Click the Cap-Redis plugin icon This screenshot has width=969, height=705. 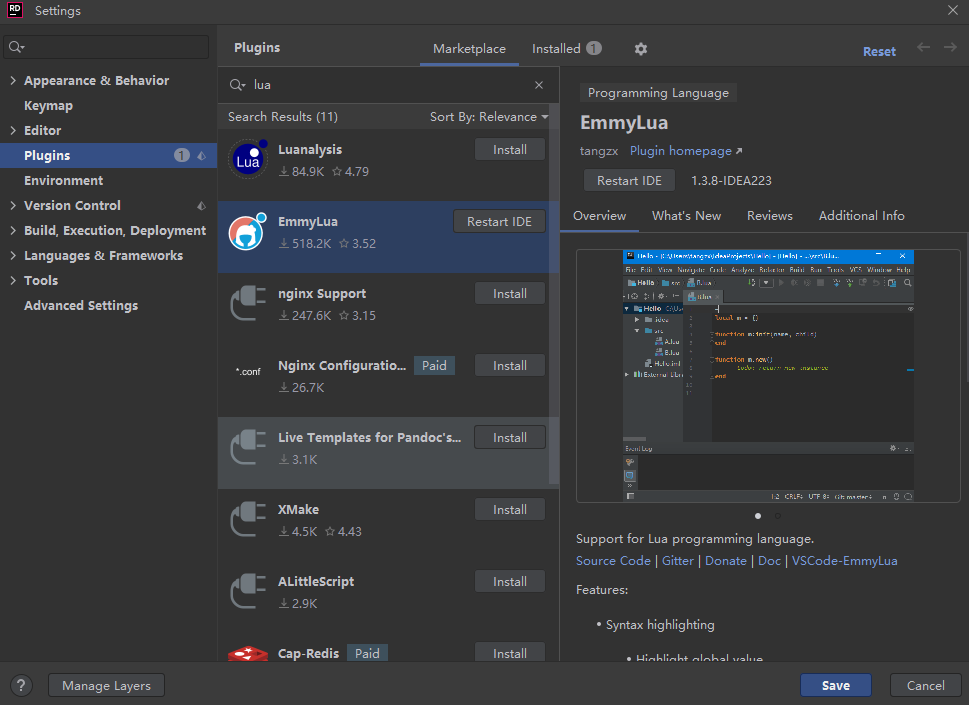[x=248, y=654]
